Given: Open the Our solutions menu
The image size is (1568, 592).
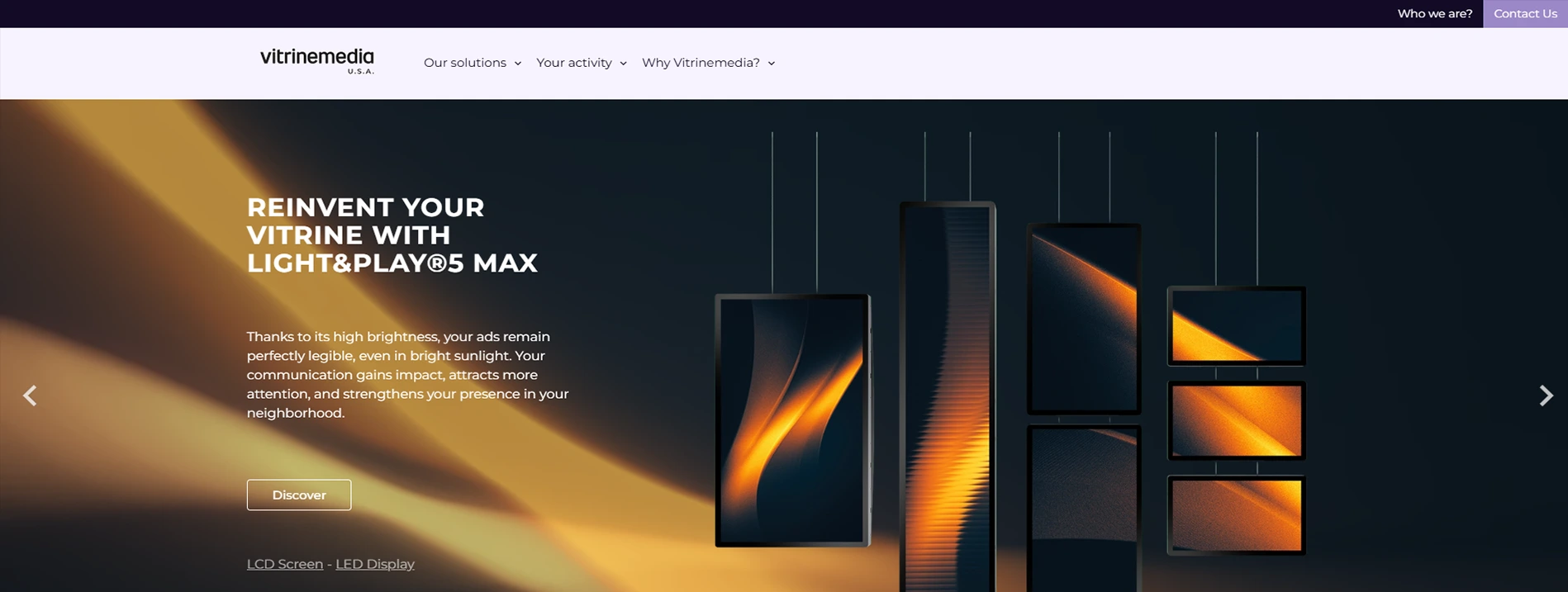Looking at the screenshot, I should (465, 63).
